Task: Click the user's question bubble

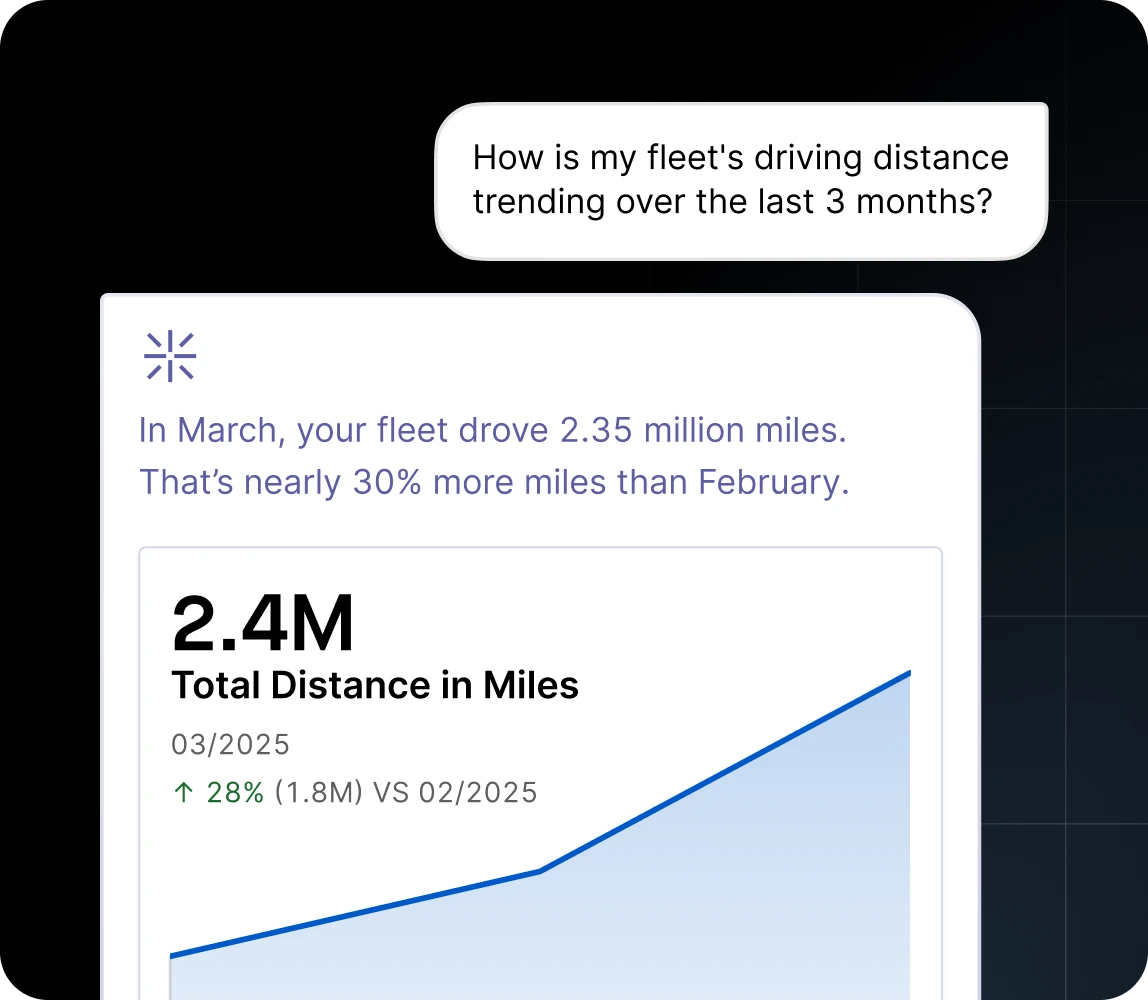Action: (740, 179)
